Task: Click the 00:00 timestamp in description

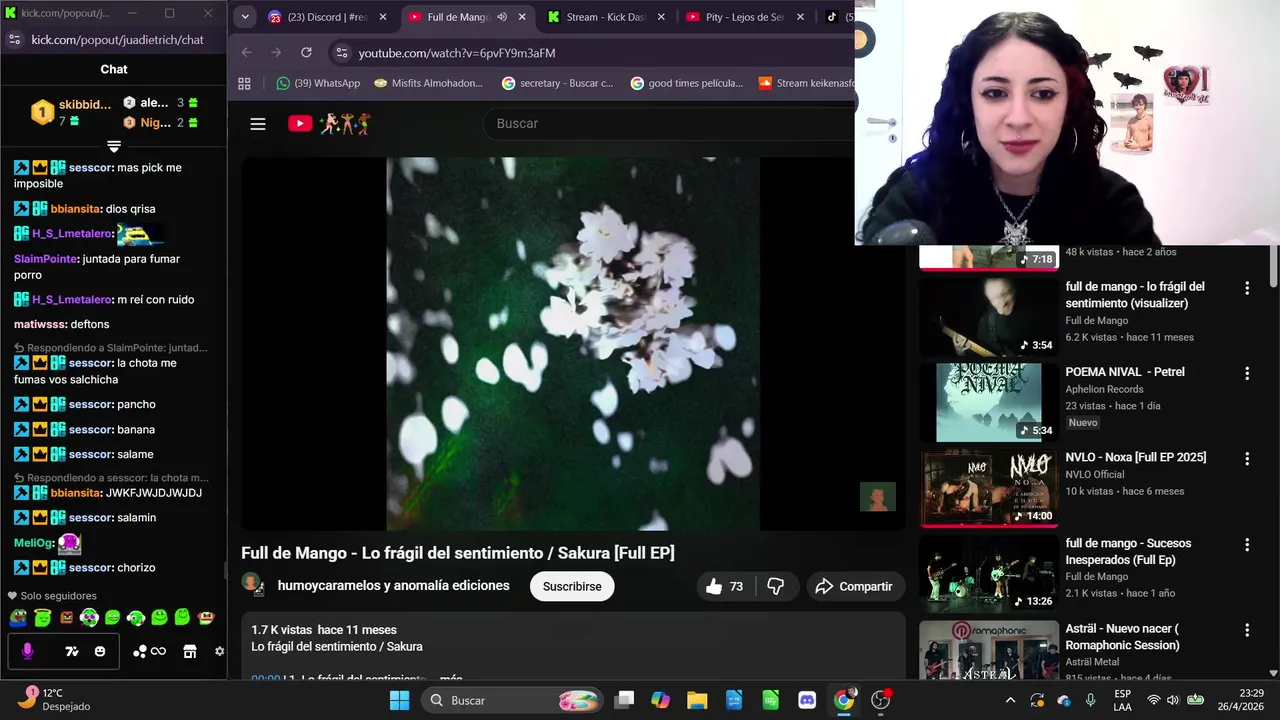Action: pos(266,678)
